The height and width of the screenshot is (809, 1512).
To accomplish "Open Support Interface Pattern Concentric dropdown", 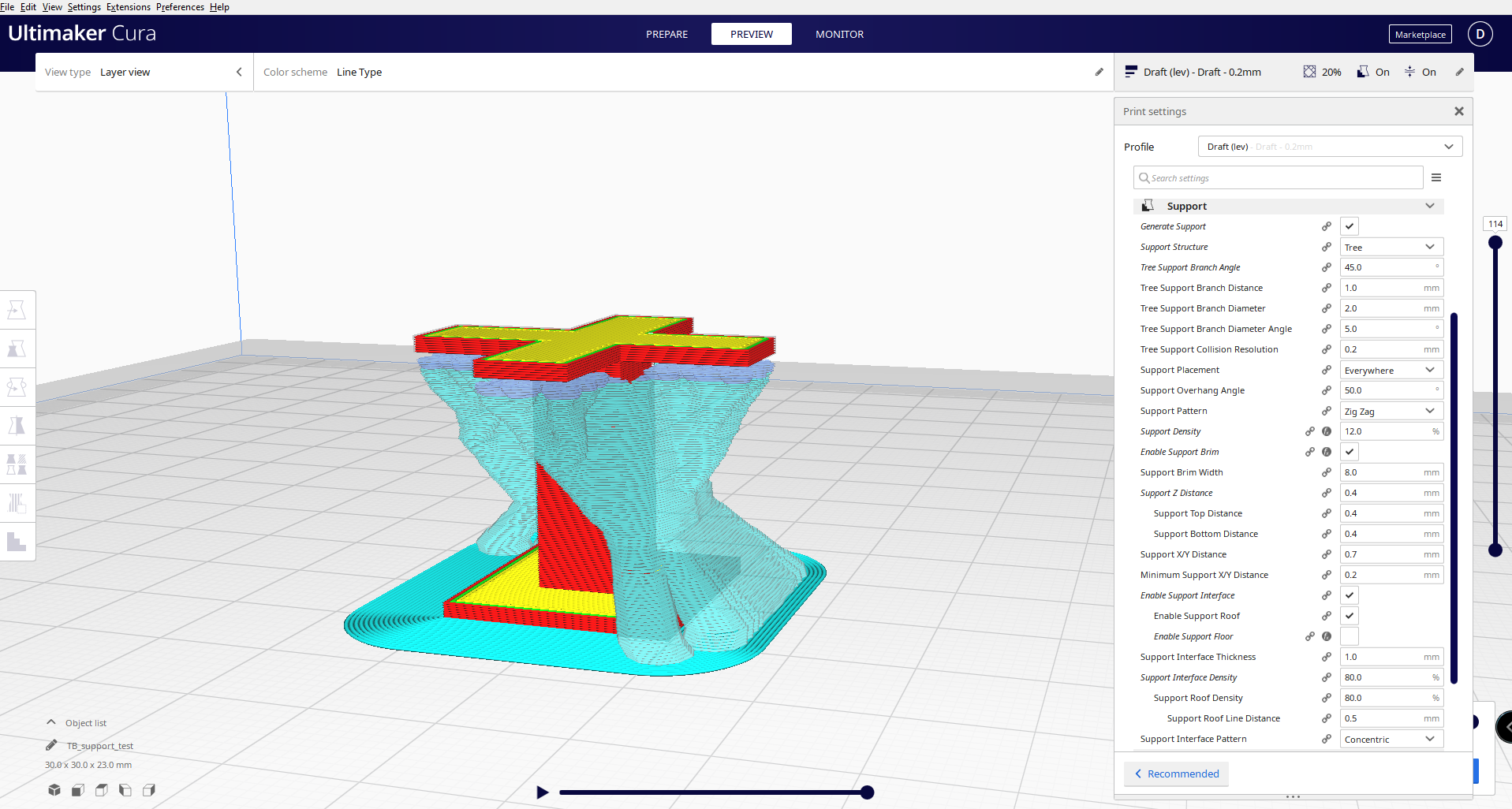I will 1391,739.
